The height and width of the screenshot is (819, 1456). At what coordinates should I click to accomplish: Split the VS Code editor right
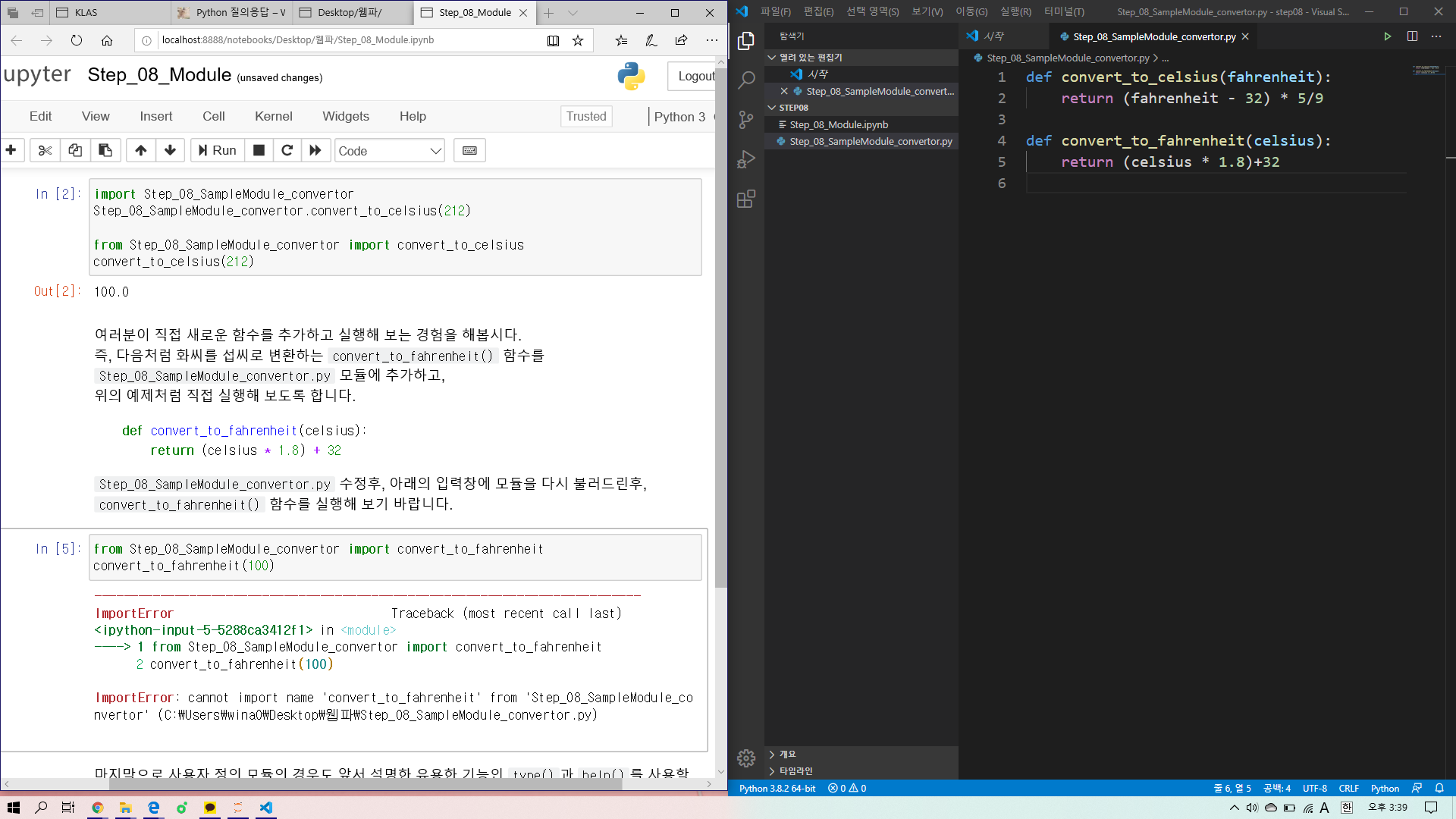click(x=1412, y=36)
